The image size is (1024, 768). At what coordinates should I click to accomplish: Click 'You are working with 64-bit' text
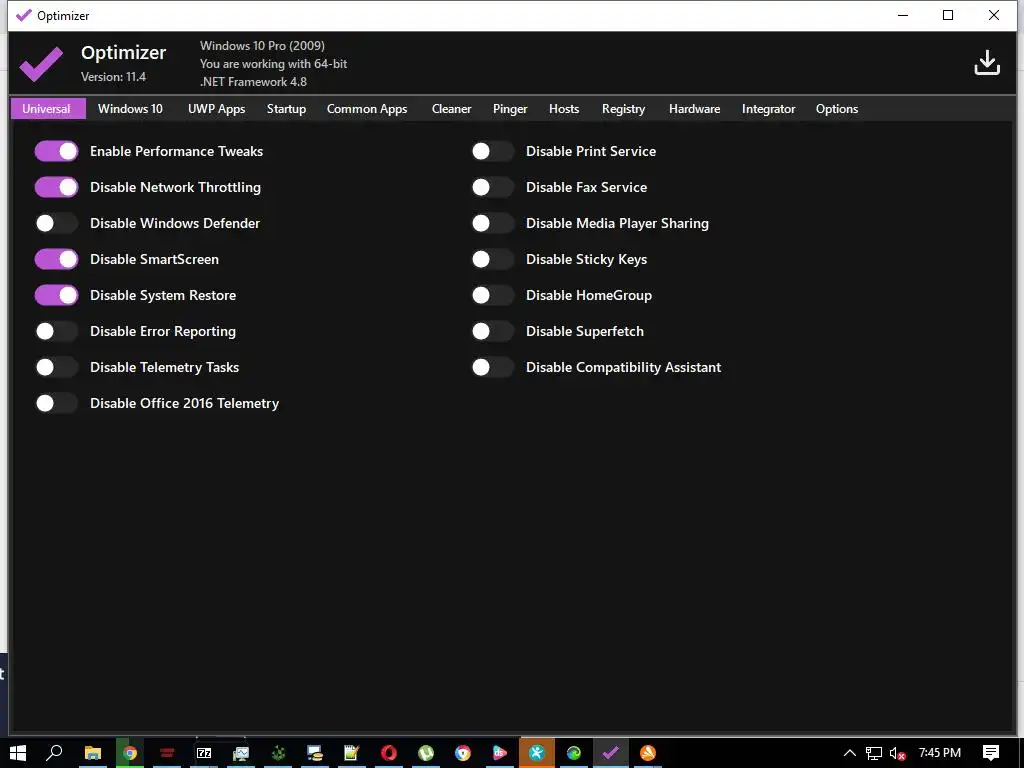[x=273, y=64]
